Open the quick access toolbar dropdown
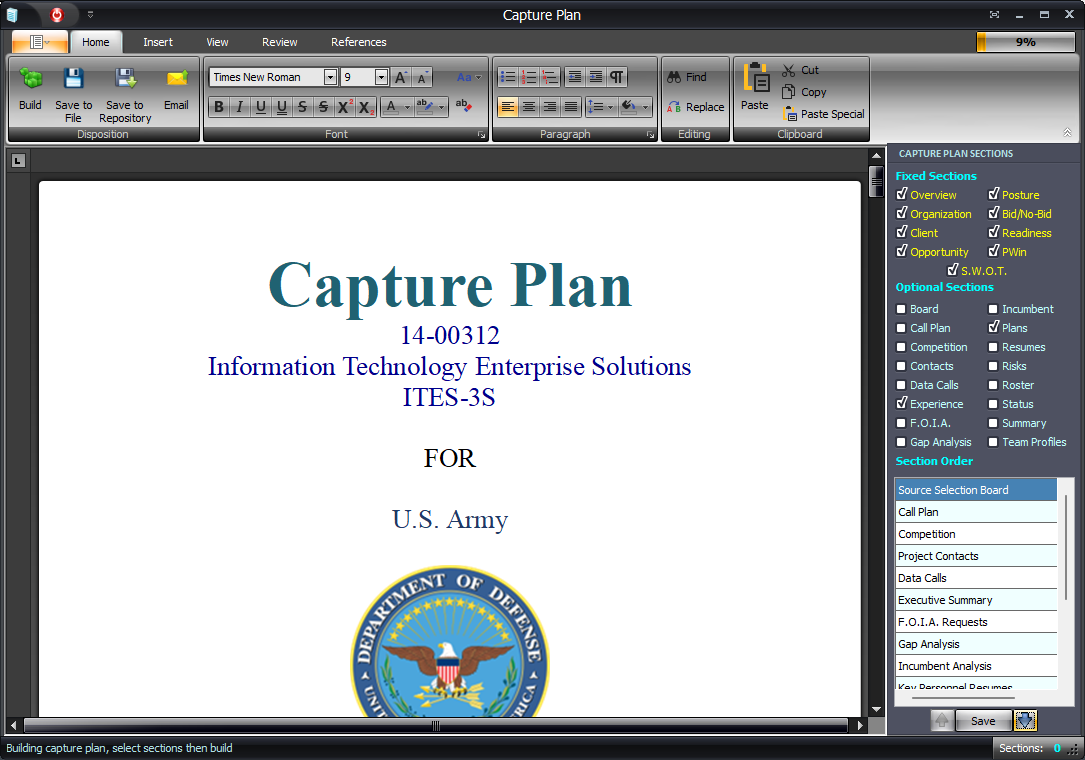 (x=90, y=14)
